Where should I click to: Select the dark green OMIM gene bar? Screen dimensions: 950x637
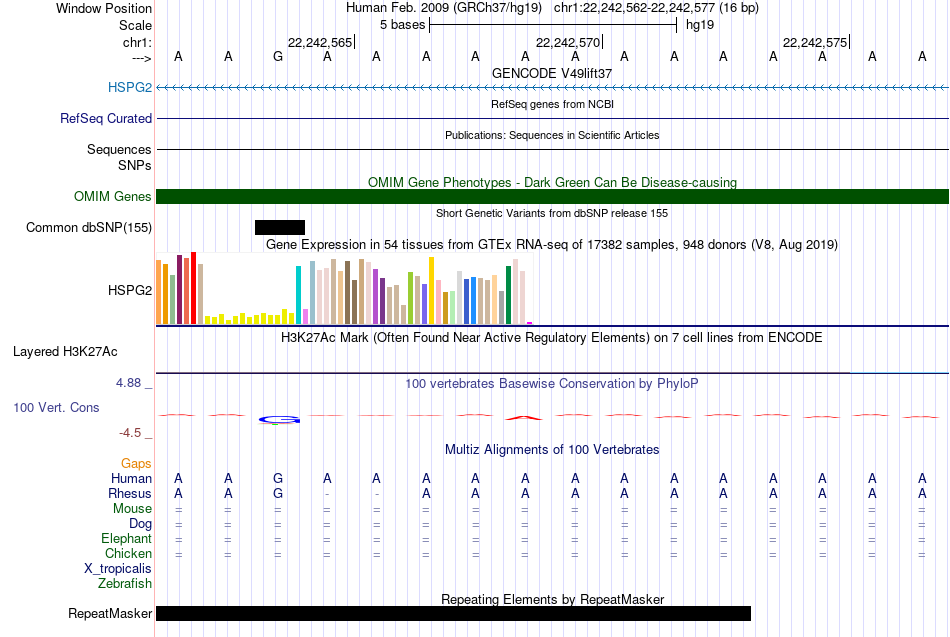tap(552, 196)
